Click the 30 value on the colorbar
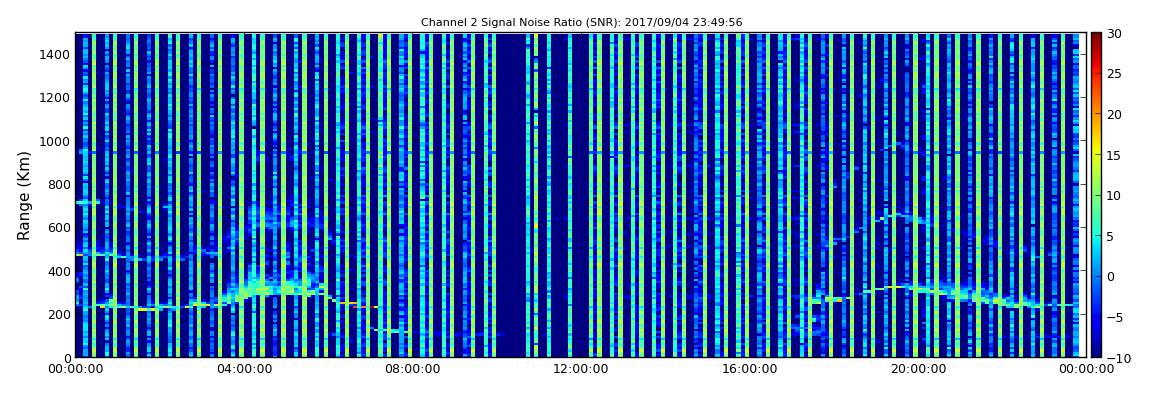The height and width of the screenshot is (407, 1150). click(1115, 33)
